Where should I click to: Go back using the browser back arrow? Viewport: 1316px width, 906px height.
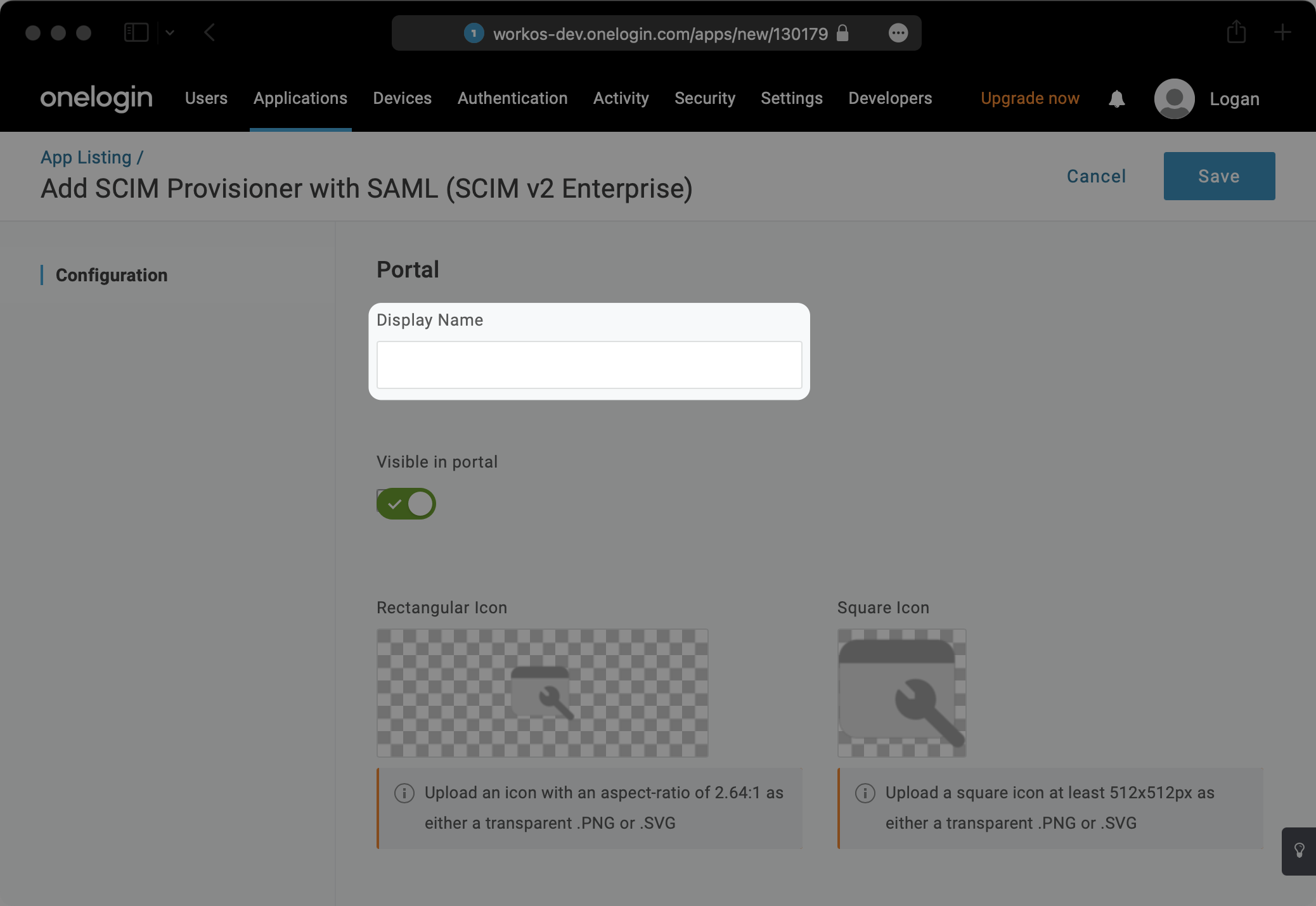tap(210, 32)
